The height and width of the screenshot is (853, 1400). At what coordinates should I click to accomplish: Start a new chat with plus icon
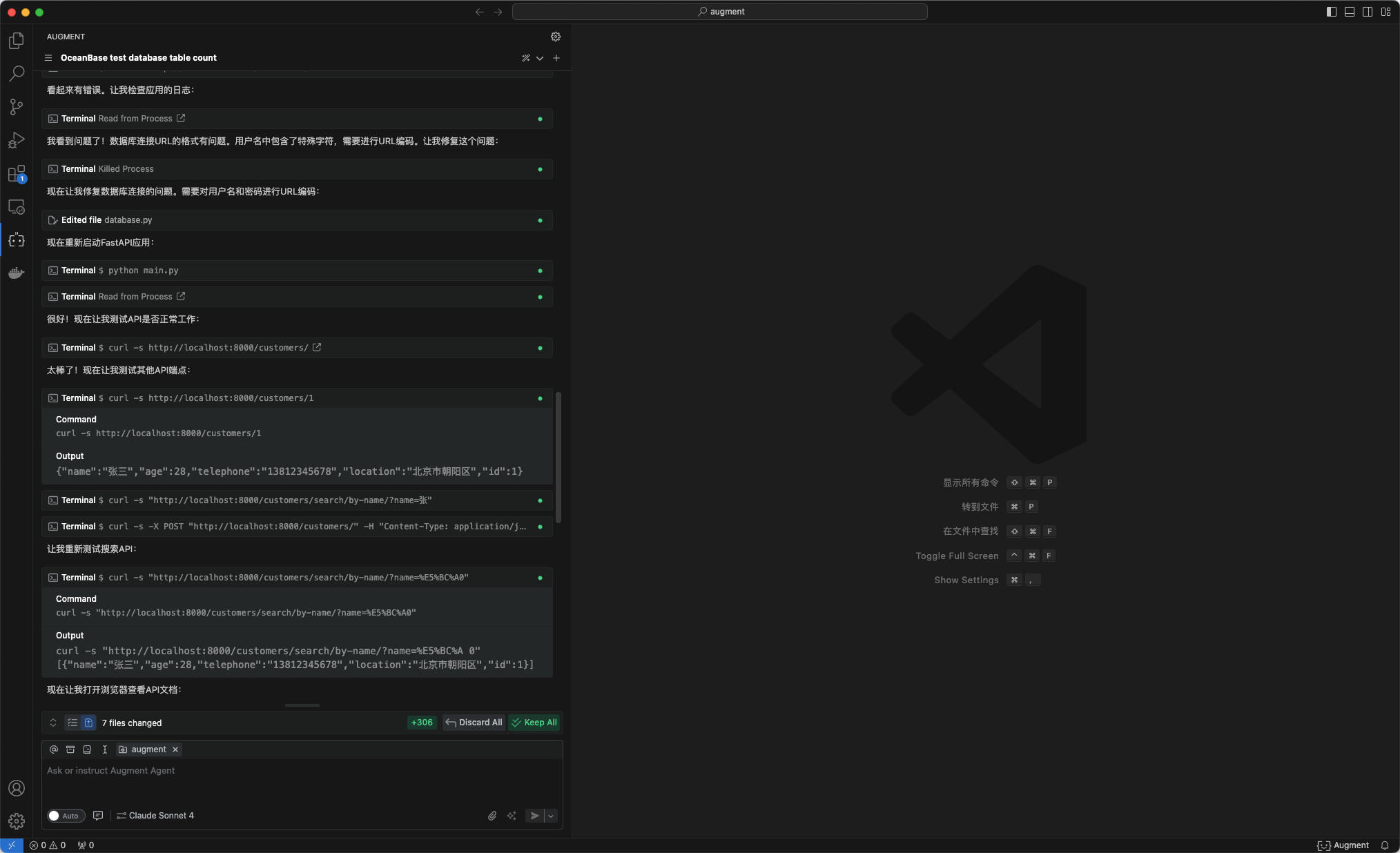point(556,58)
